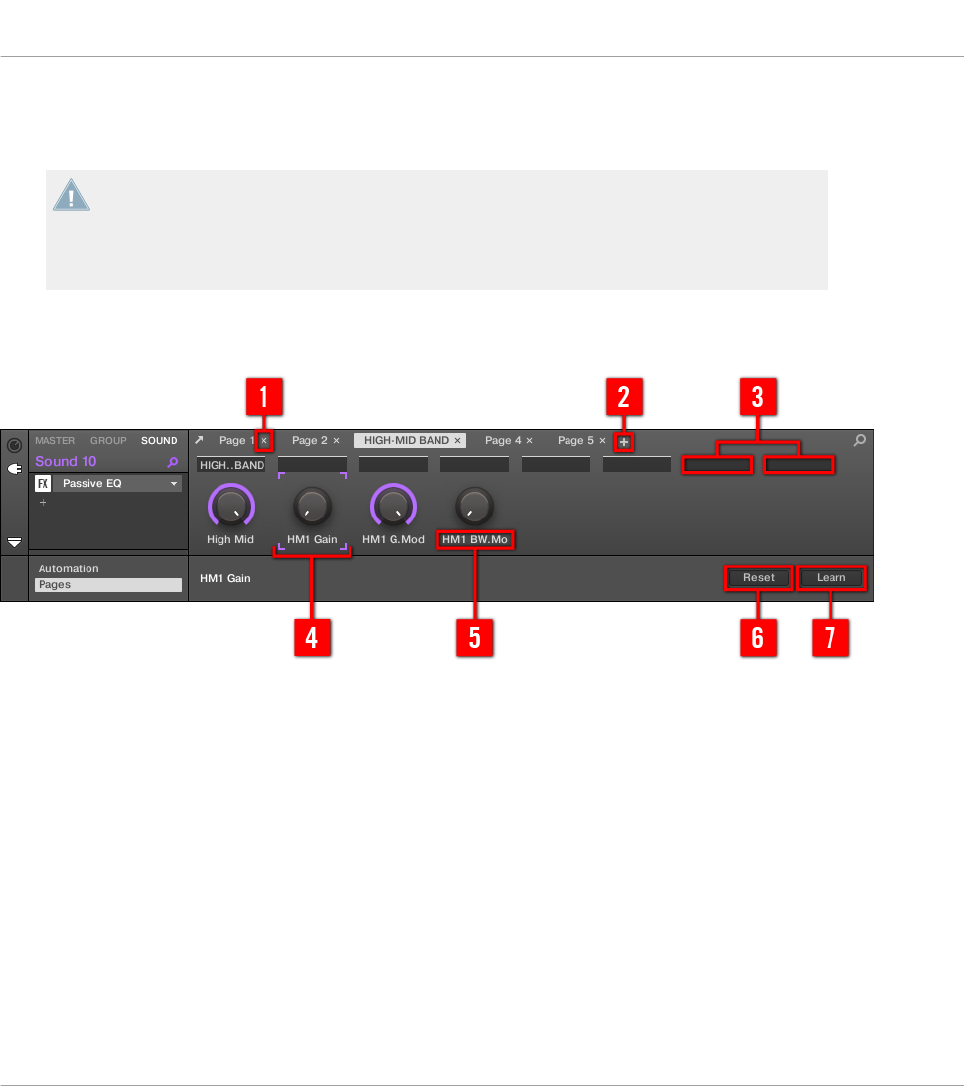Add a plug-in with the small plus below Passive EQ
This screenshot has width=965, height=1086.
tap(43, 502)
